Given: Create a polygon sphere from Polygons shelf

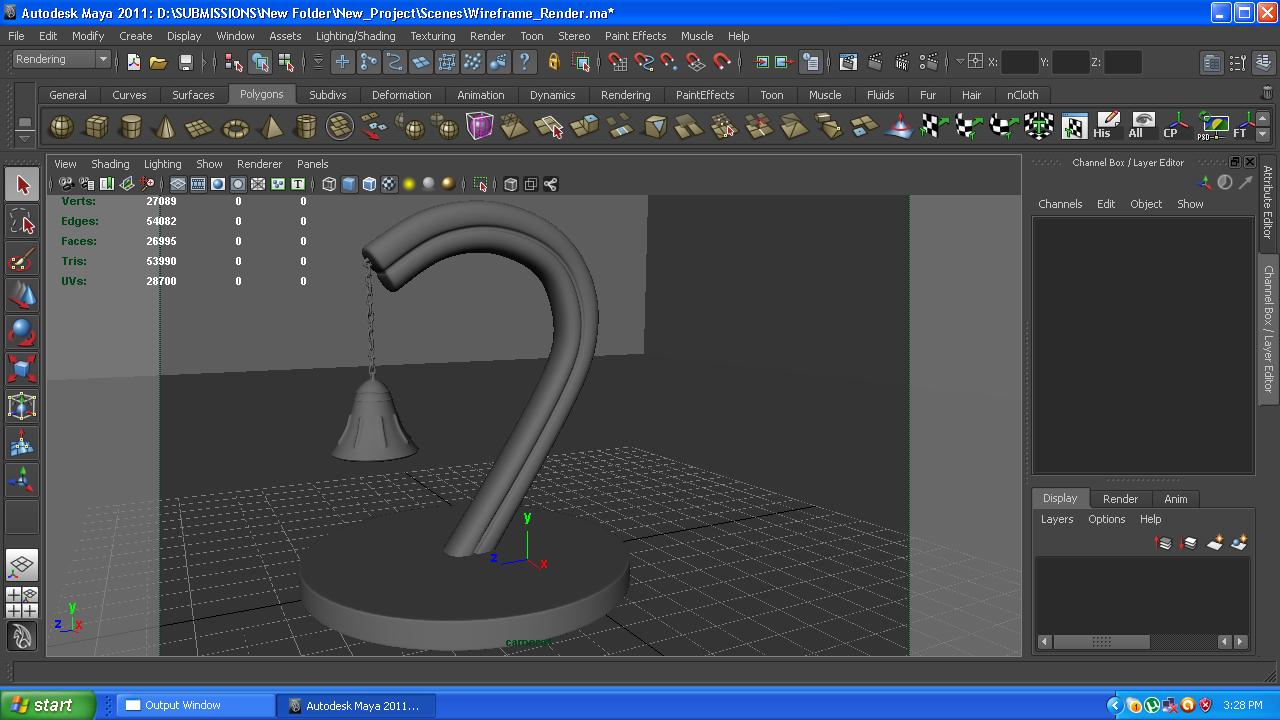Looking at the screenshot, I should pyautogui.click(x=61, y=127).
